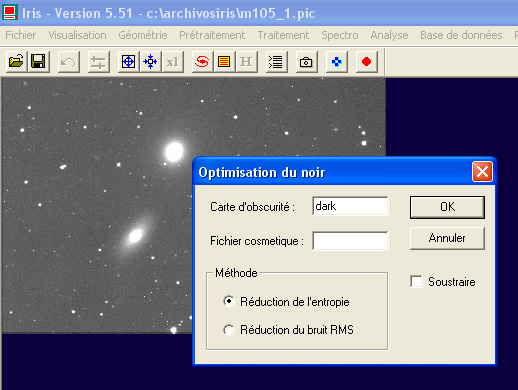Click the Annuler button
Image resolution: width=518 pixels, height=390 pixels.
(x=447, y=238)
